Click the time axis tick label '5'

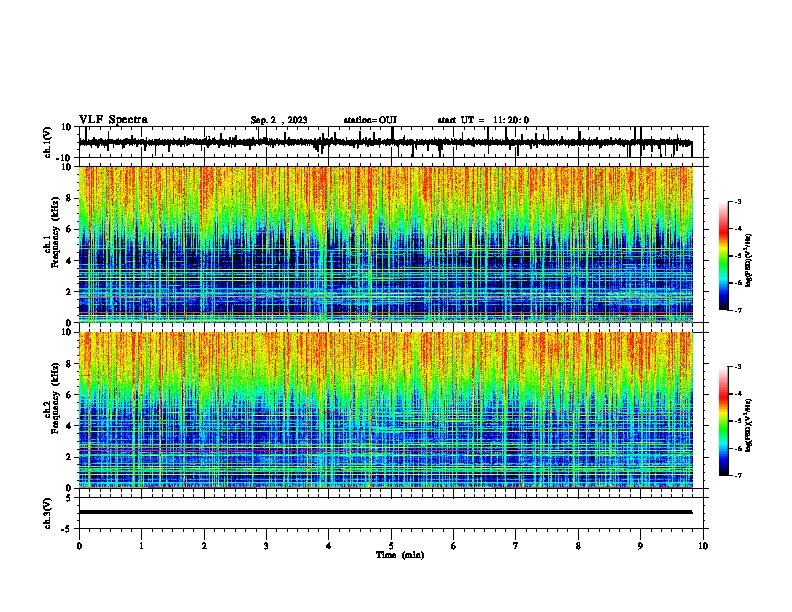pos(391,546)
